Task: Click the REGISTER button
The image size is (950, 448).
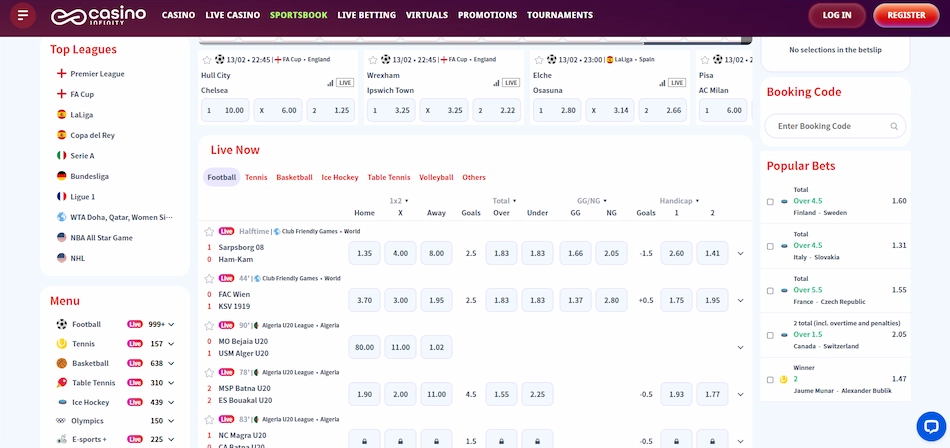Action: tap(906, 15)
